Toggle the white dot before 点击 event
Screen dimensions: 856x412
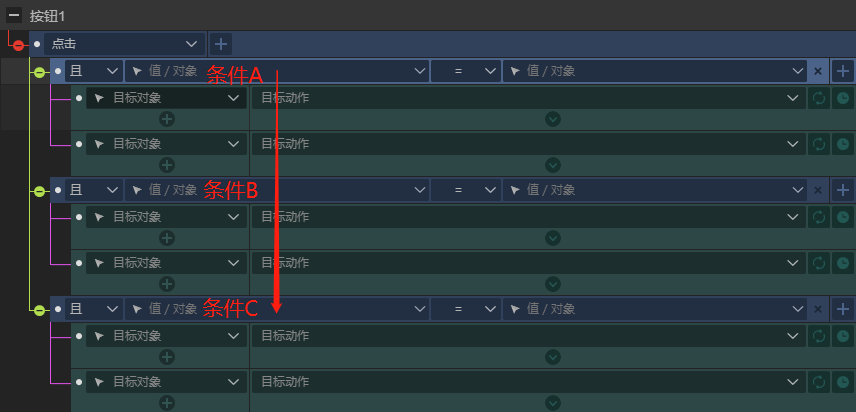37,44
